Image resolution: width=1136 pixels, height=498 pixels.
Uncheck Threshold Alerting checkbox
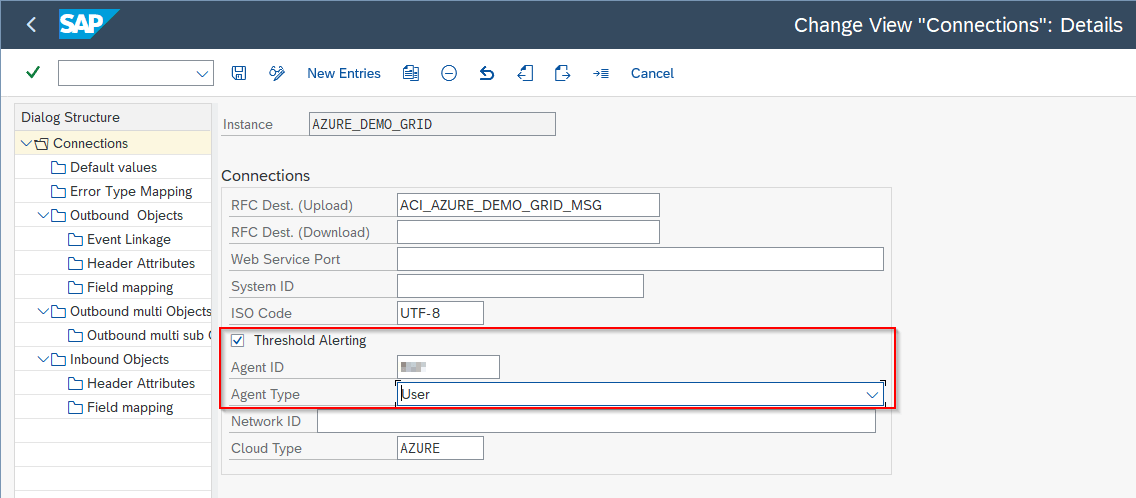237,340
